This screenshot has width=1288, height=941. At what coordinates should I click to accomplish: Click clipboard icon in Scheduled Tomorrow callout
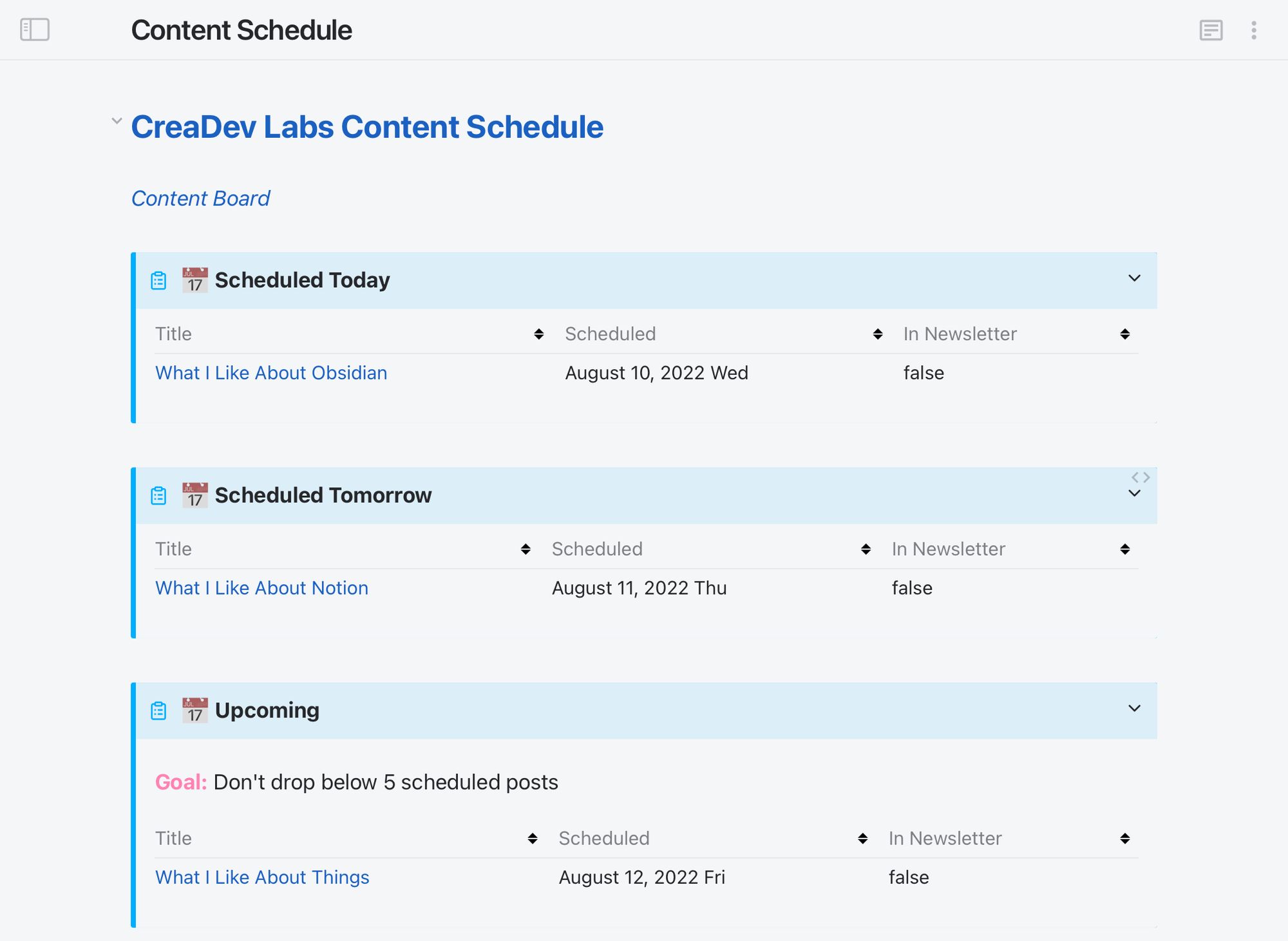(x=158, y=495)
